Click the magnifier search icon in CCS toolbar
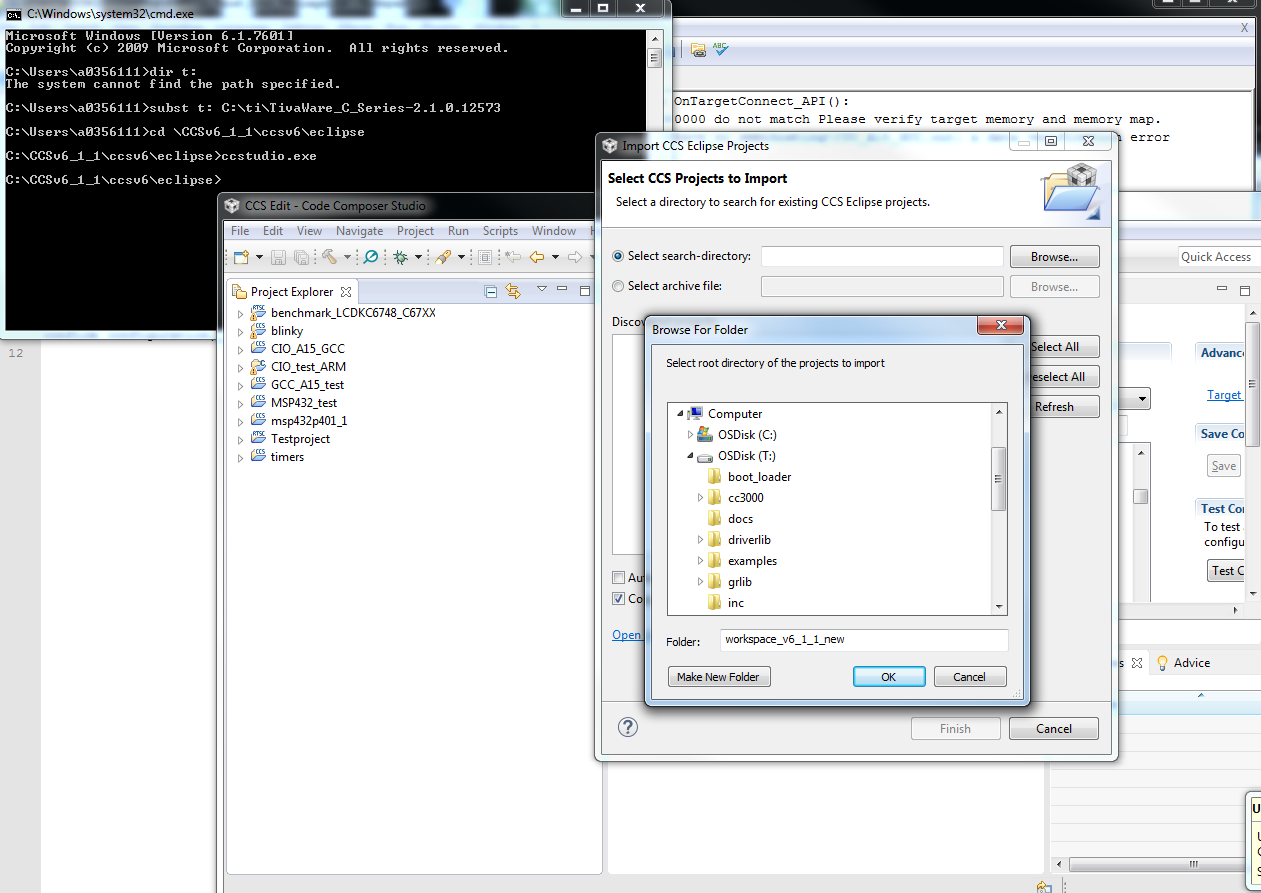 tap(370, 257)
